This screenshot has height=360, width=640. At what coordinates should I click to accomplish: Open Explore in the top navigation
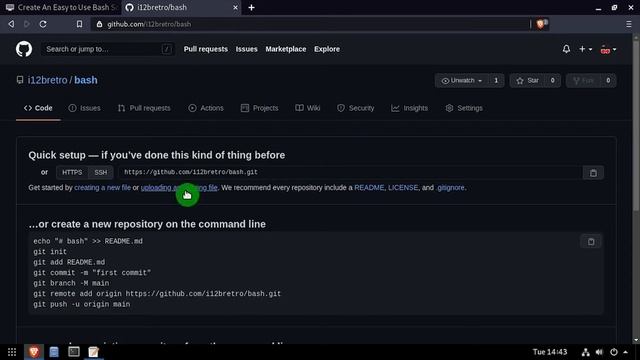tap(327, 49)
